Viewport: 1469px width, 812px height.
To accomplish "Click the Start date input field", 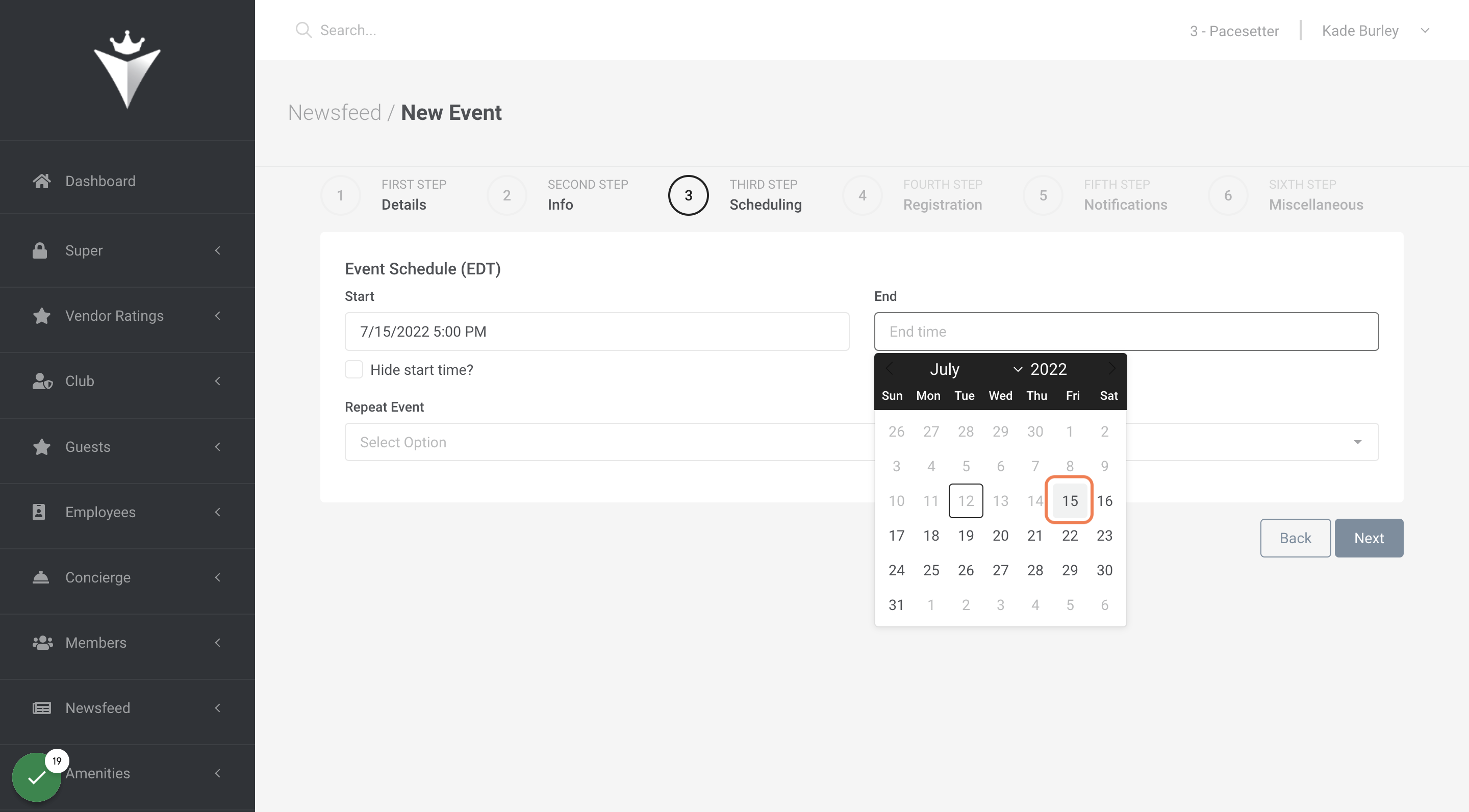I will pyautogui.click(x=597, y=332).
